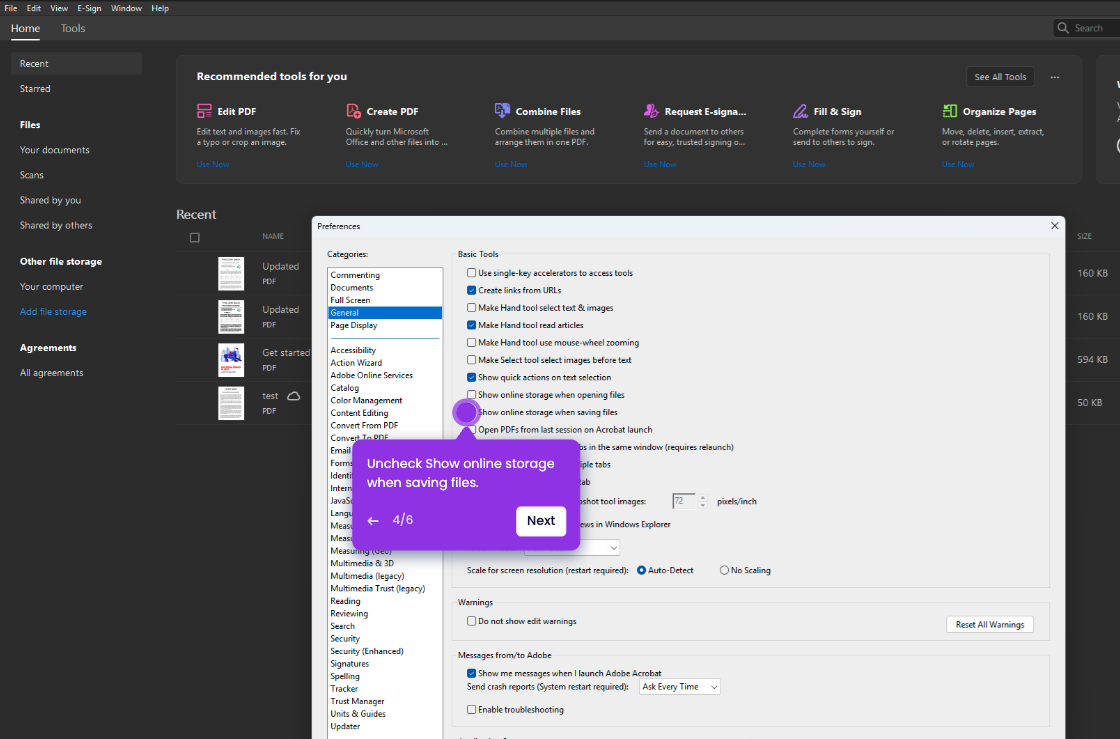Close the Preferences dialog
Viewport: 1120px width, 739px height.
coord(1054,226)
